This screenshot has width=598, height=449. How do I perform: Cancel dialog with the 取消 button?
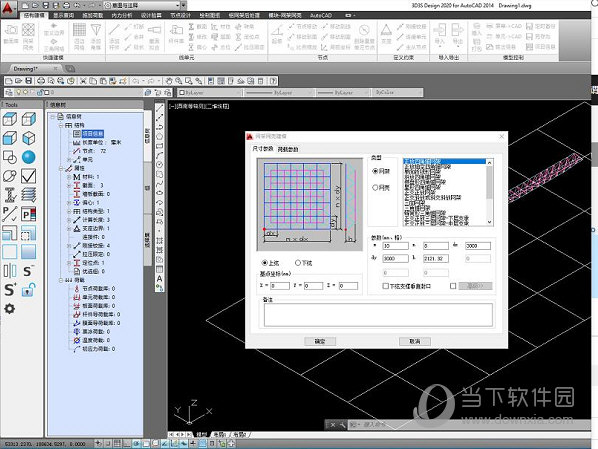[415, 341]
